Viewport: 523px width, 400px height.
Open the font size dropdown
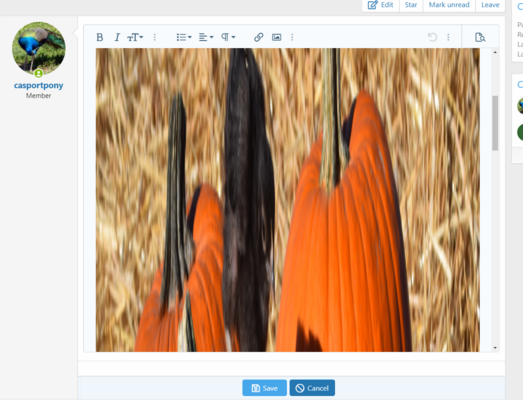pyautogui.click(x=135, y=37)
